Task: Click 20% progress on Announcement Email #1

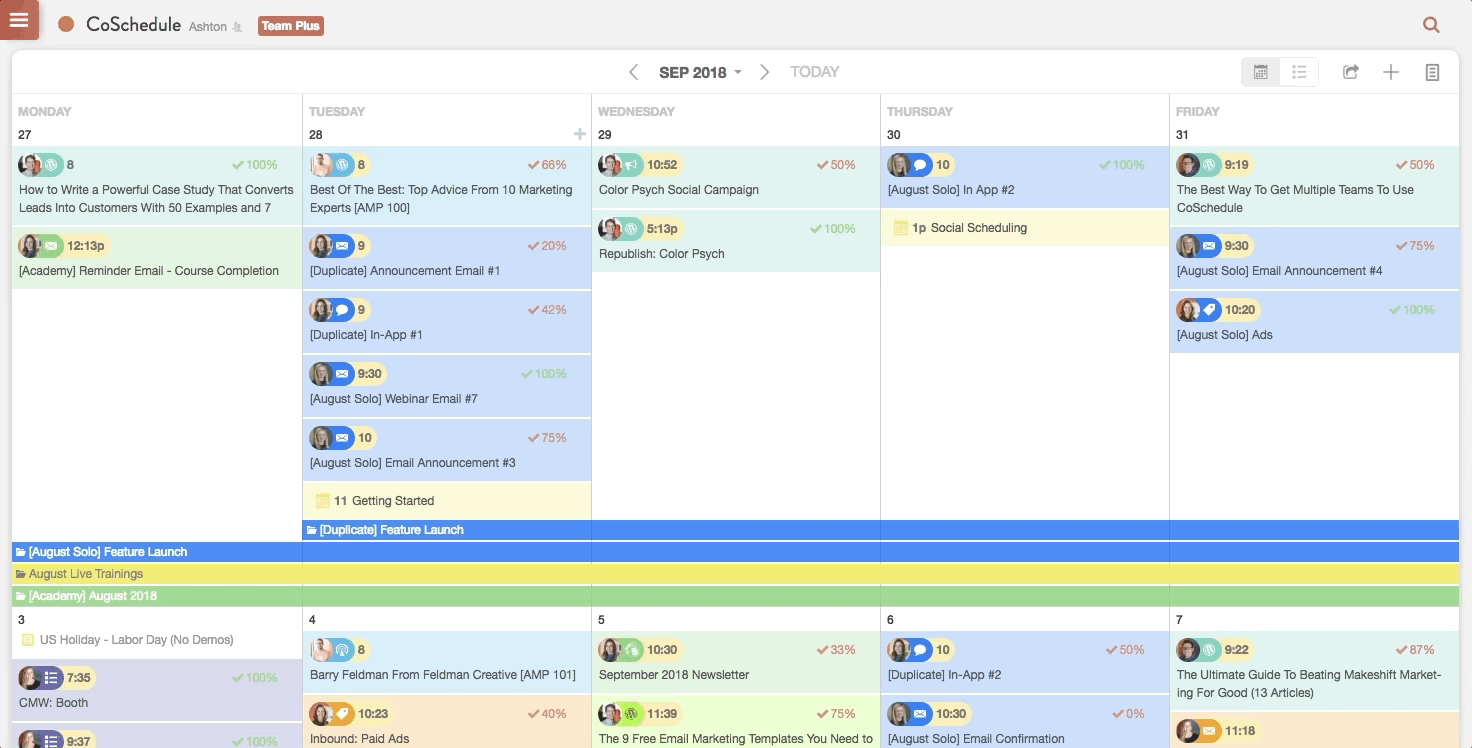Action: coord(547,246)
